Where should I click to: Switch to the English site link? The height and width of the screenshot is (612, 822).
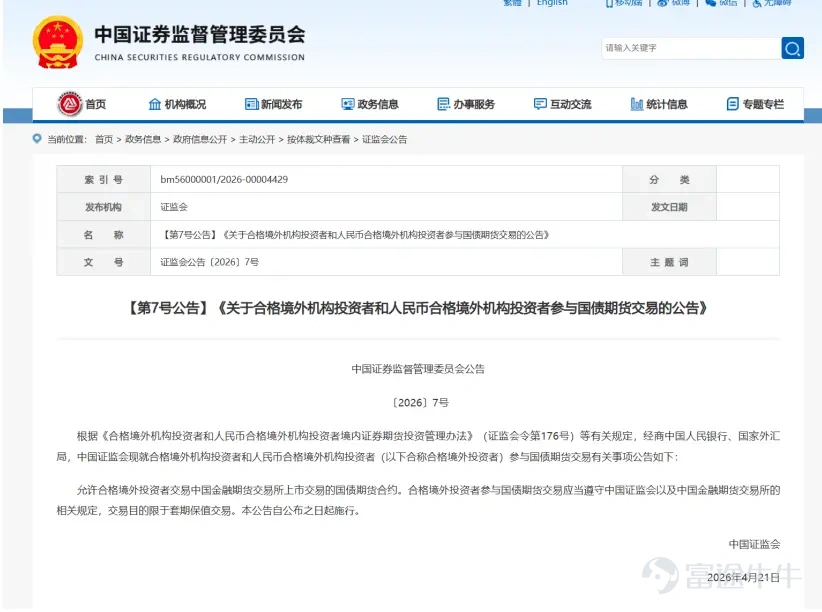552,3
